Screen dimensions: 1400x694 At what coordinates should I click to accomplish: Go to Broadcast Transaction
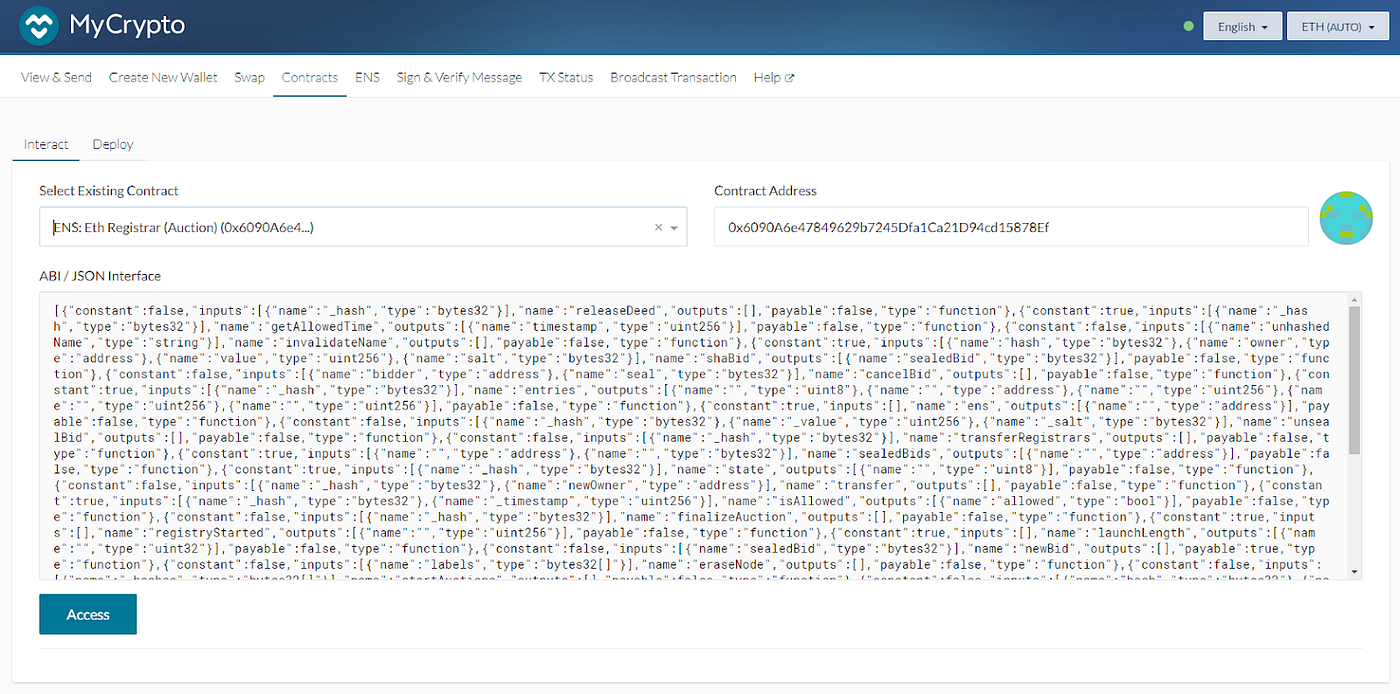673,77
